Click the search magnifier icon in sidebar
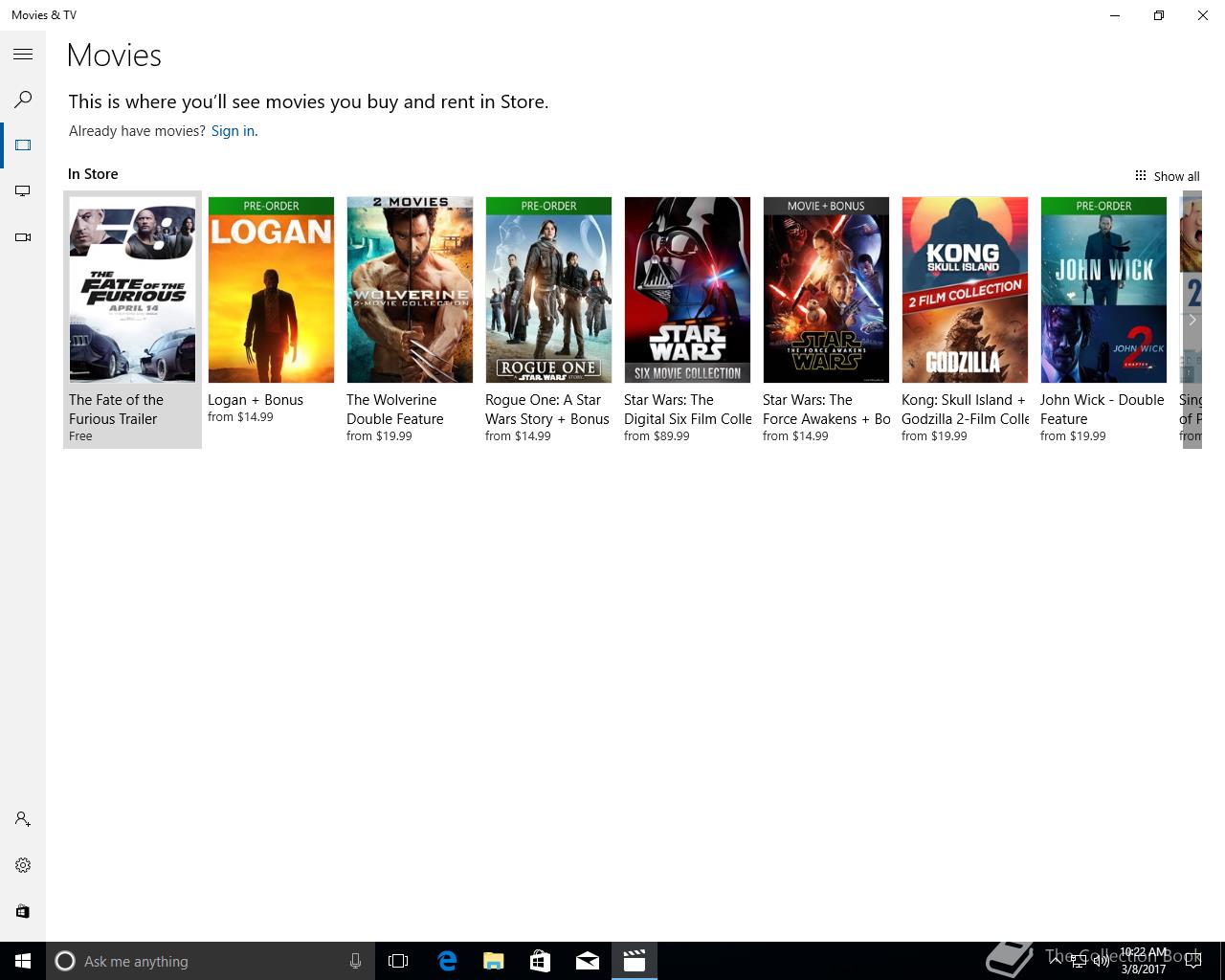The height and width of the screenshot is (980, 1225). pyautogui.click(x=23, y=100)
